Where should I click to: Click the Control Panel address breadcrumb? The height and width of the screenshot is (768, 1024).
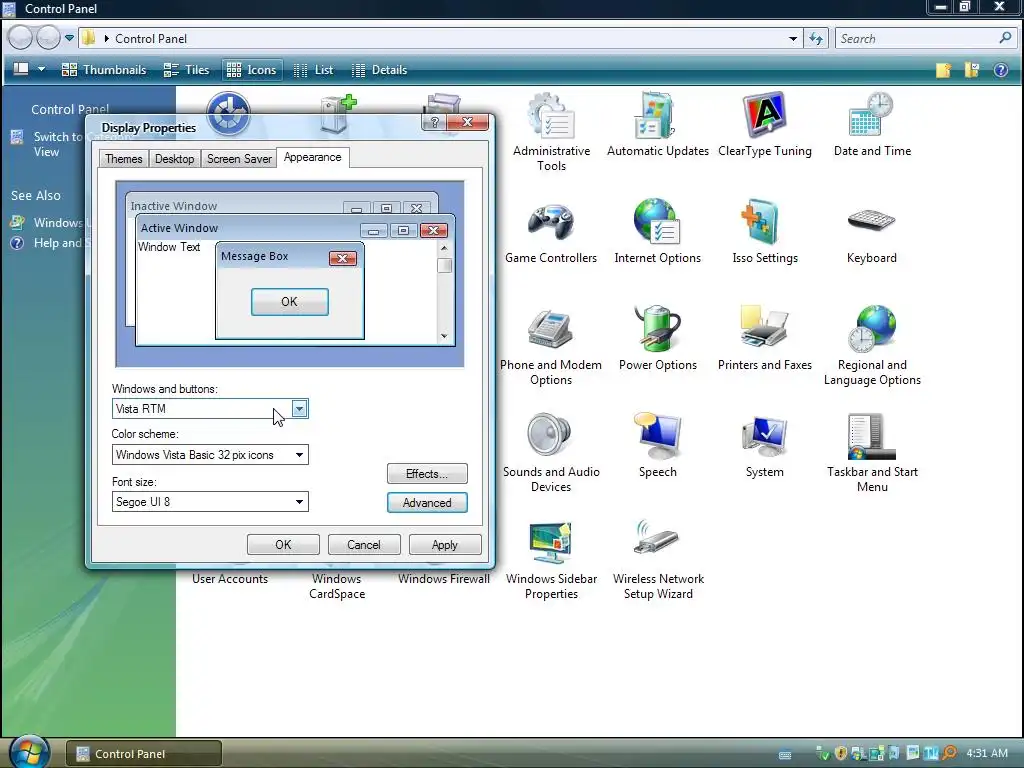[151, 39]
